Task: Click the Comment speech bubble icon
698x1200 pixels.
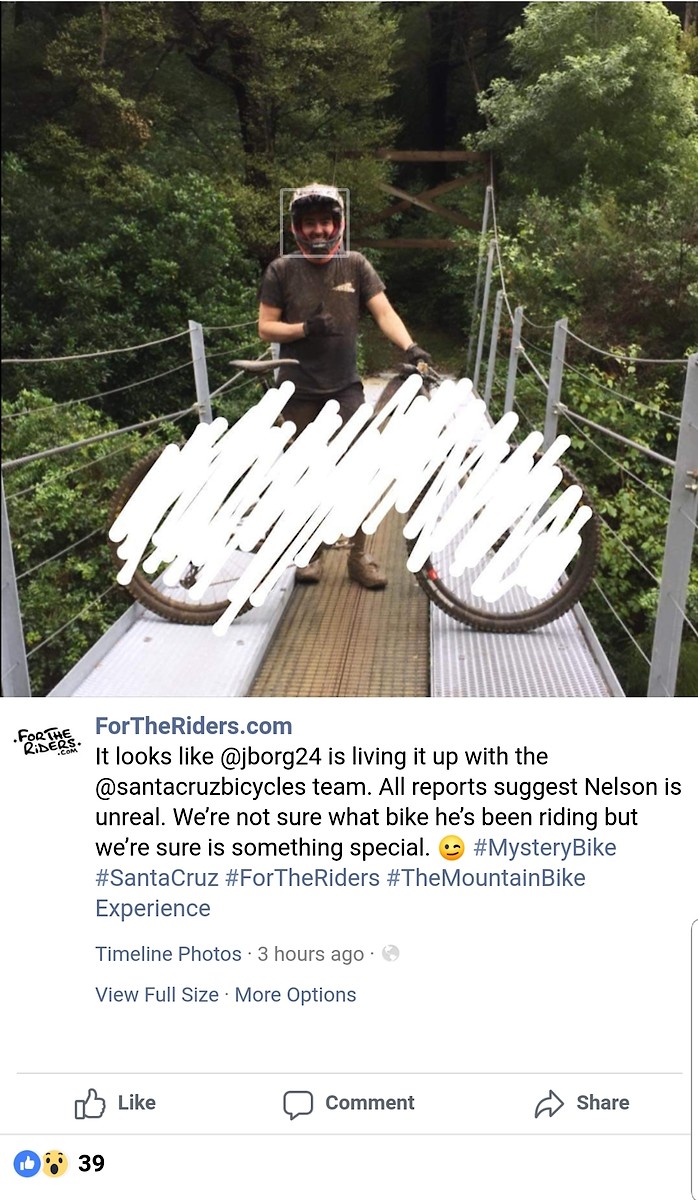Action: point(298,1105)
